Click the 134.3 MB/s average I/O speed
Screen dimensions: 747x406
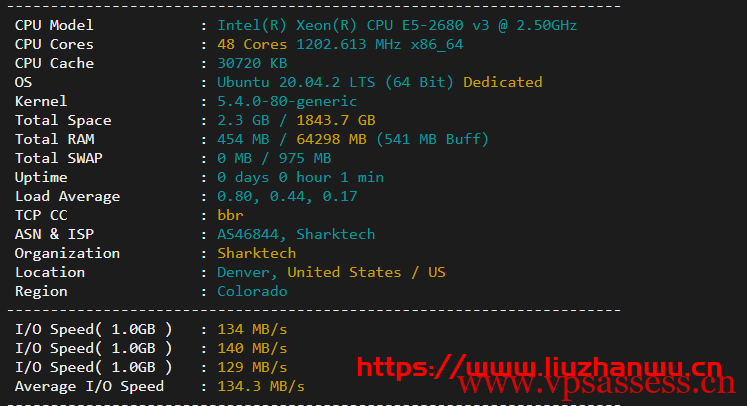[x=260, y=386]
